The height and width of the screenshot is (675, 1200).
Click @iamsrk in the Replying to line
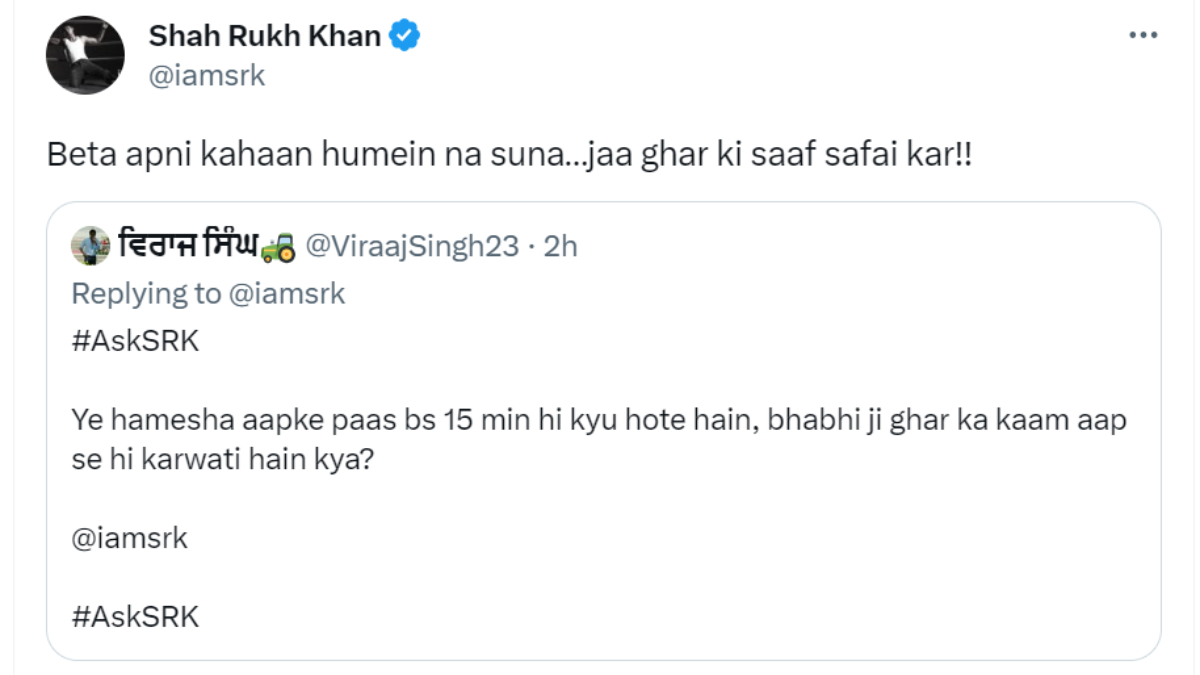click(x=287, y=293)
